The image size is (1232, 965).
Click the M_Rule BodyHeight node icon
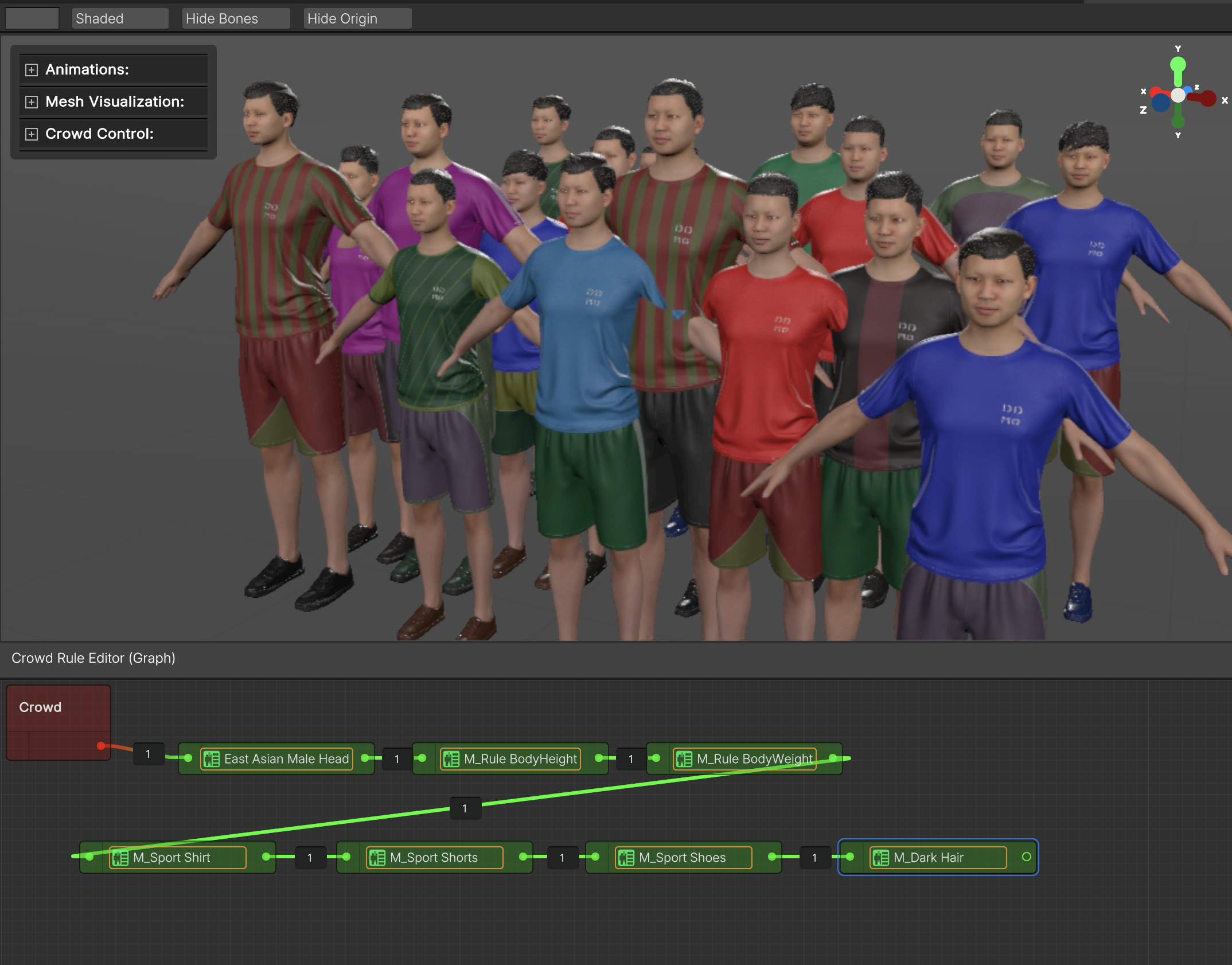pyautogui.click(x=451, y=759)
